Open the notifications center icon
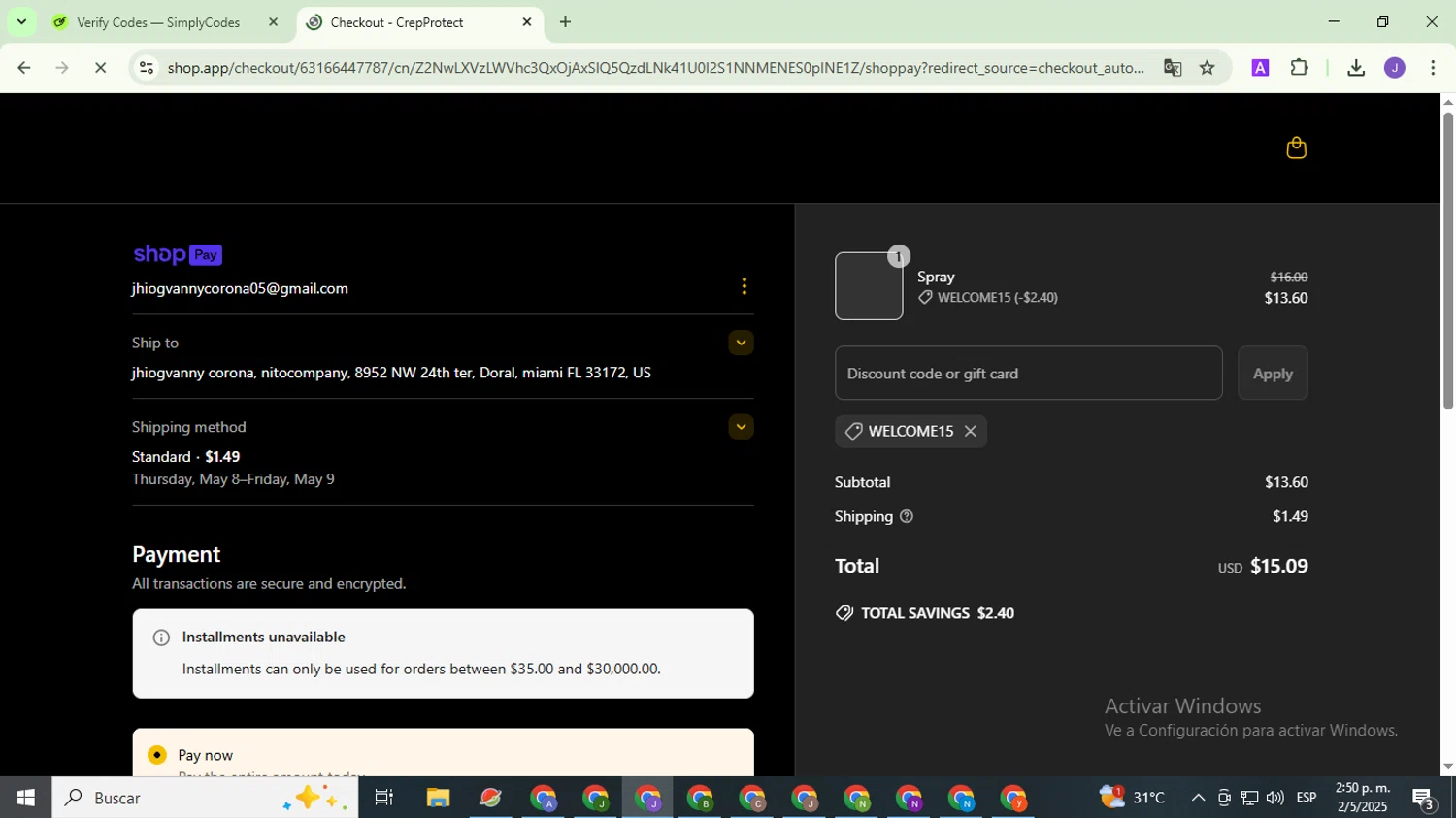1456x818 pixels. (x=1424, y=799)
